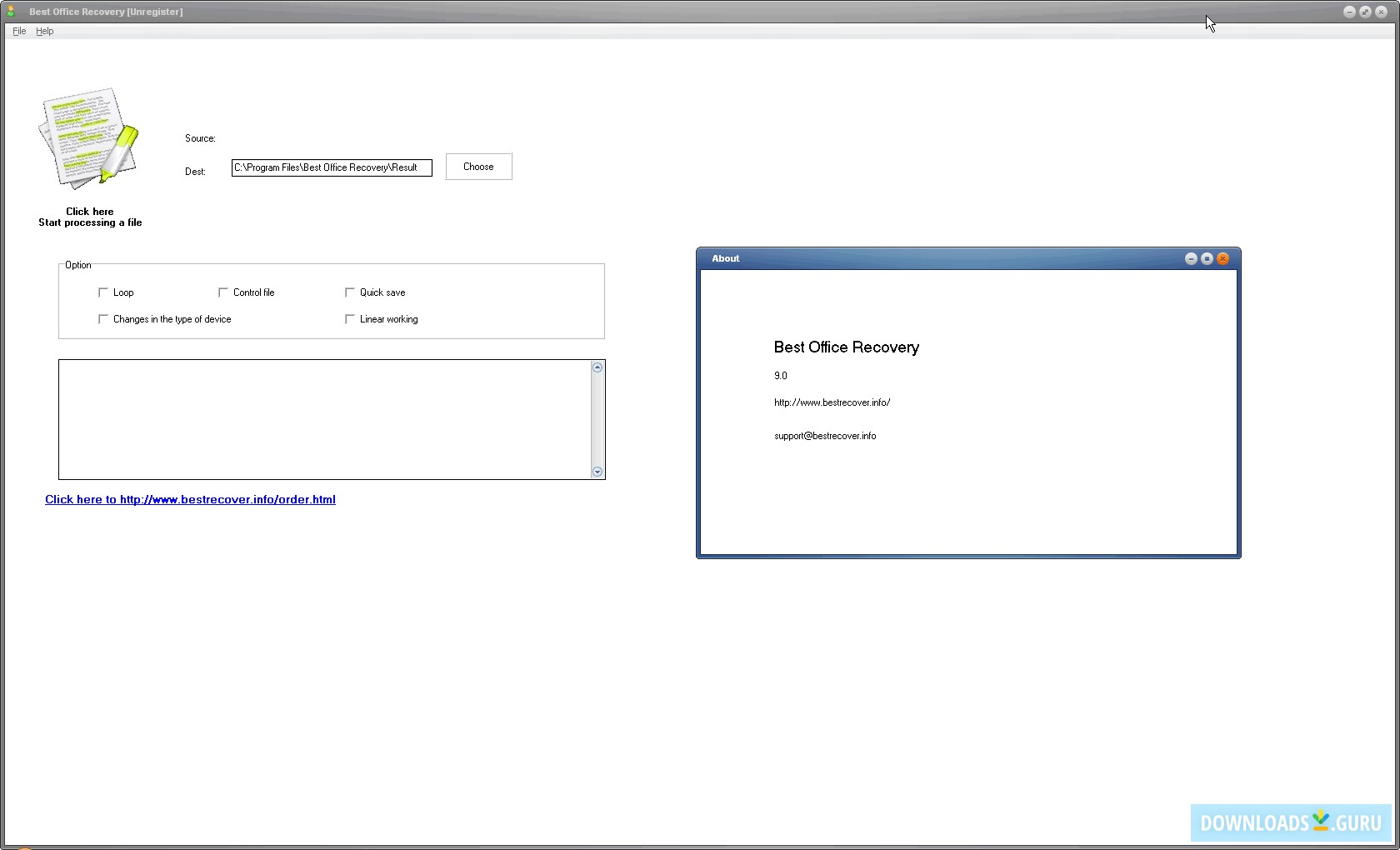1400x850 pixels.
Task: Click the Option group label
Action: point(78,265)
